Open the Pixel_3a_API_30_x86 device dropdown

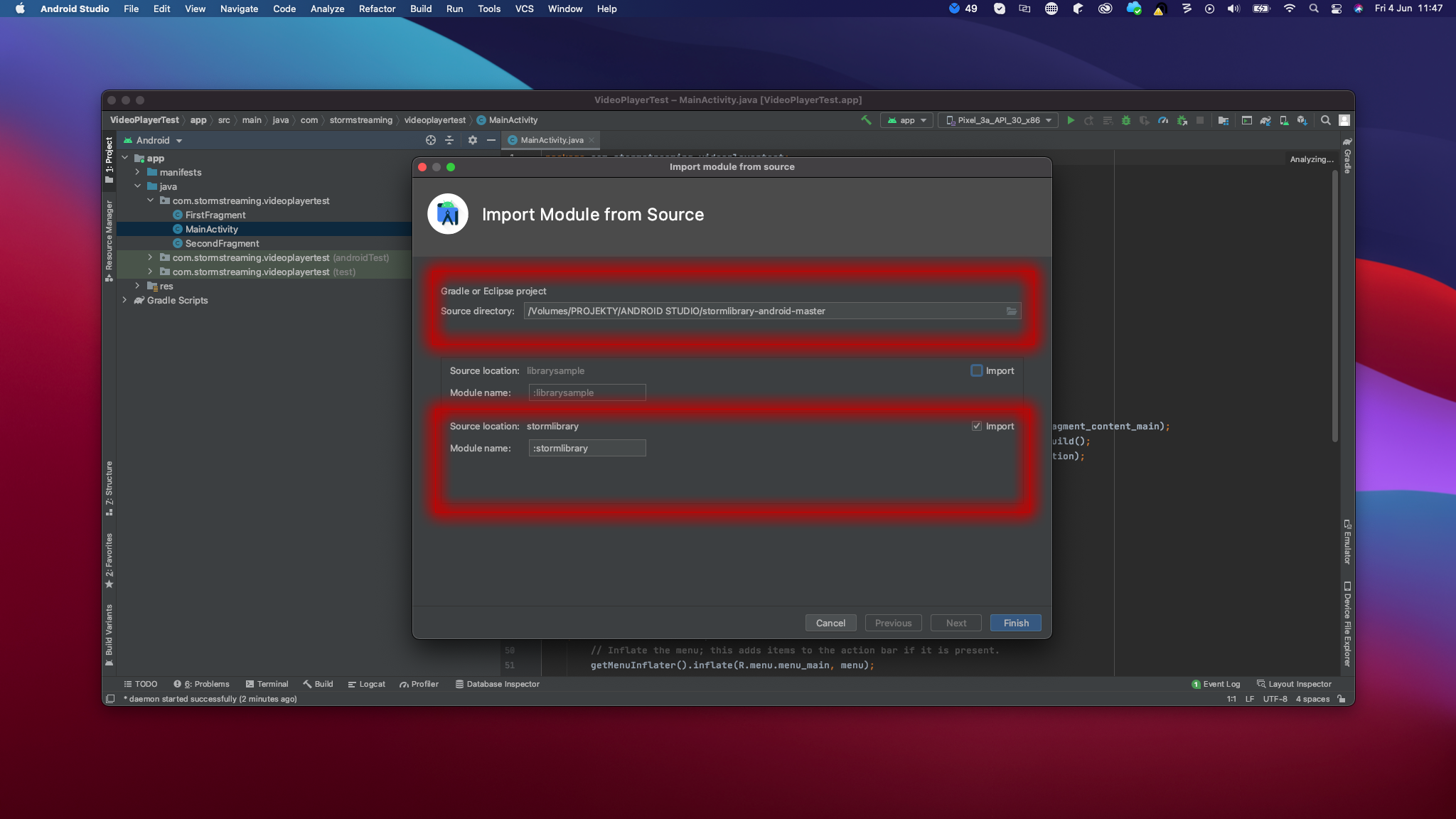(998, 120)
